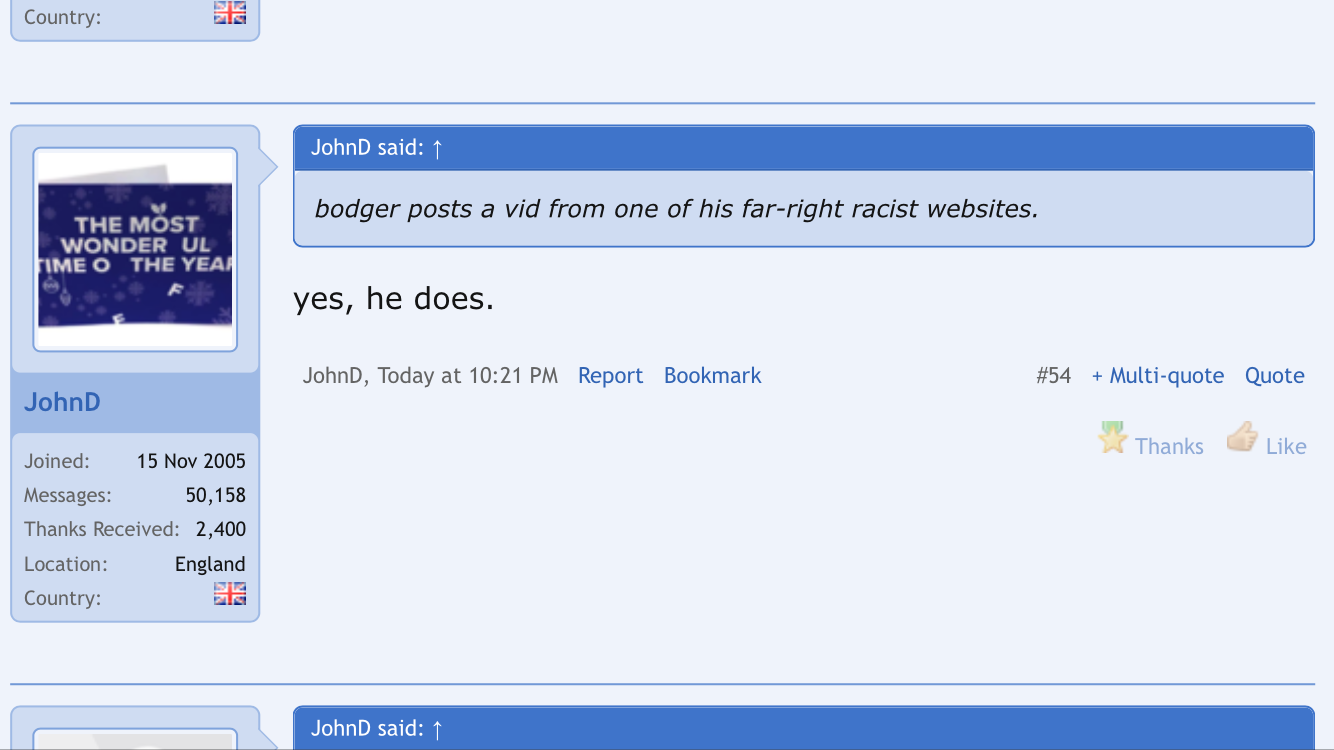Select the post text 'yes, he does.'
This screenshot has height=750, width=1334.
point(393,298)
